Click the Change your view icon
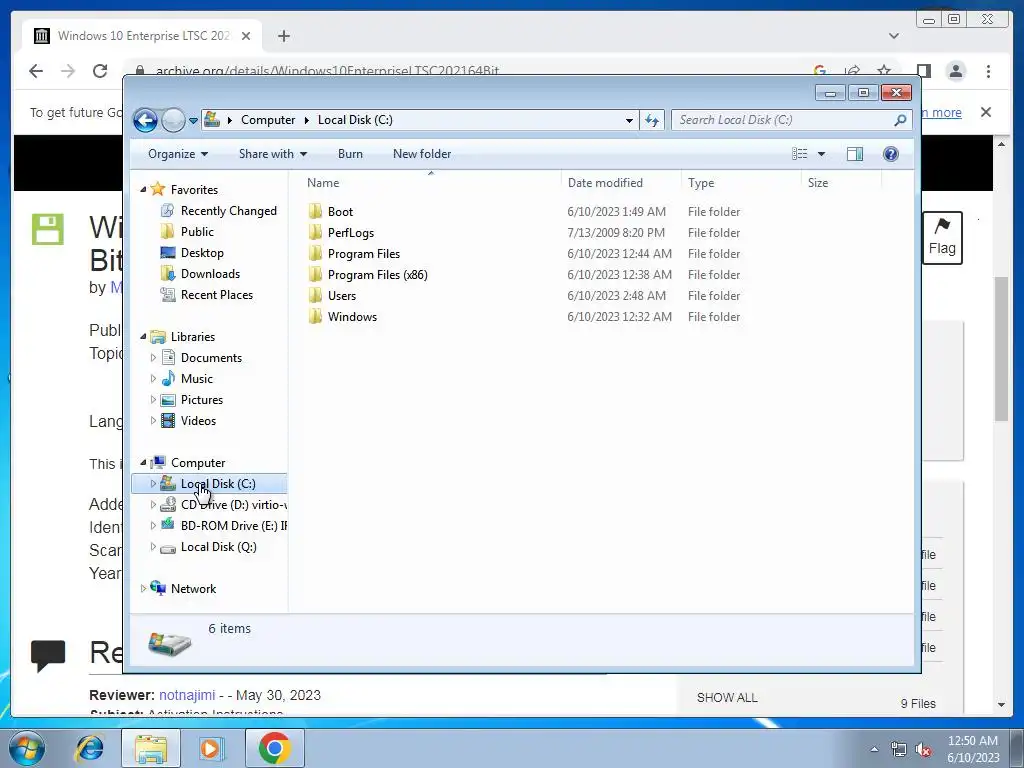This screenshot has height=768, width=1024. 799,154
